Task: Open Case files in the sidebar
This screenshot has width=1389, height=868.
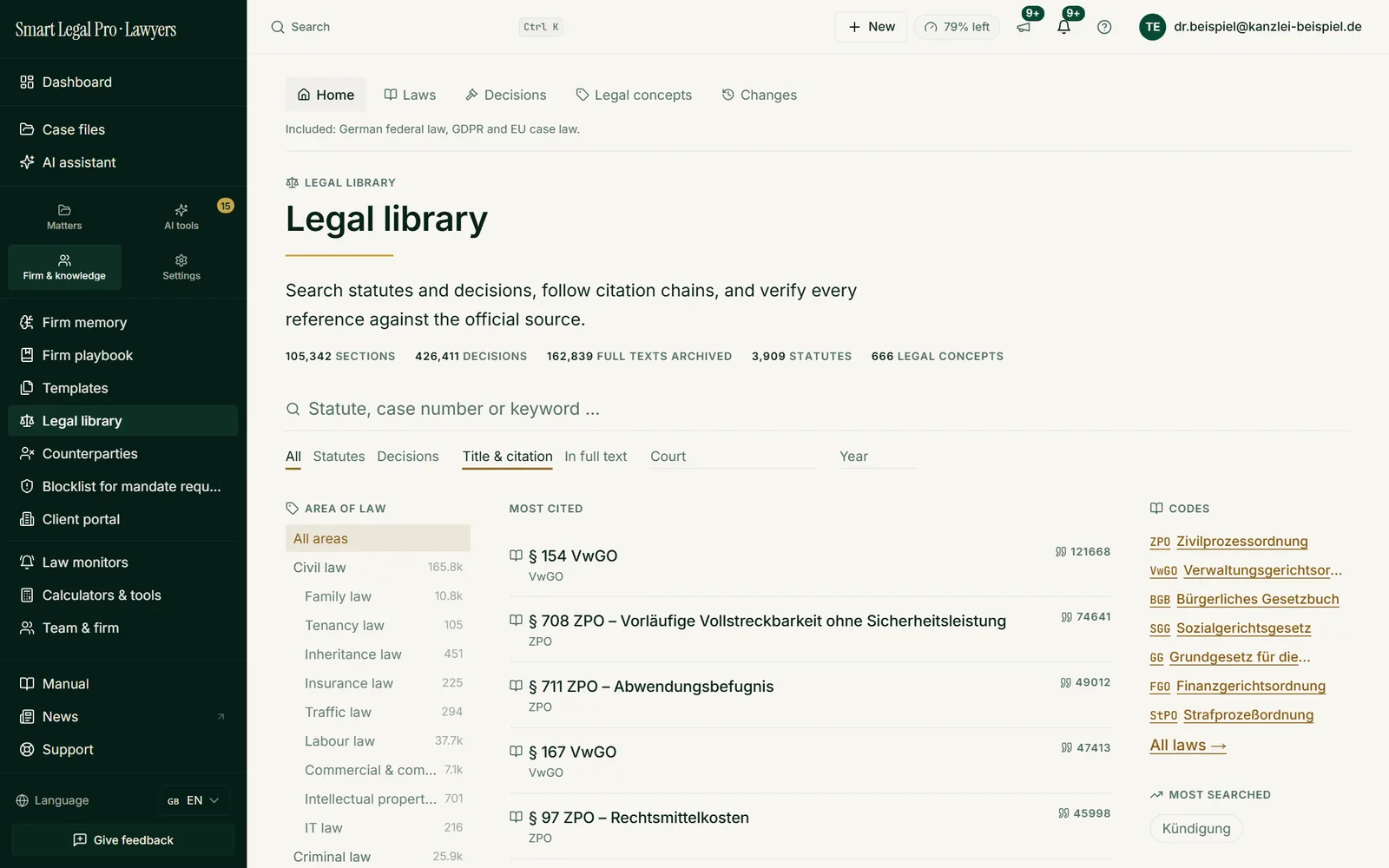Action: tap(122, 129)
